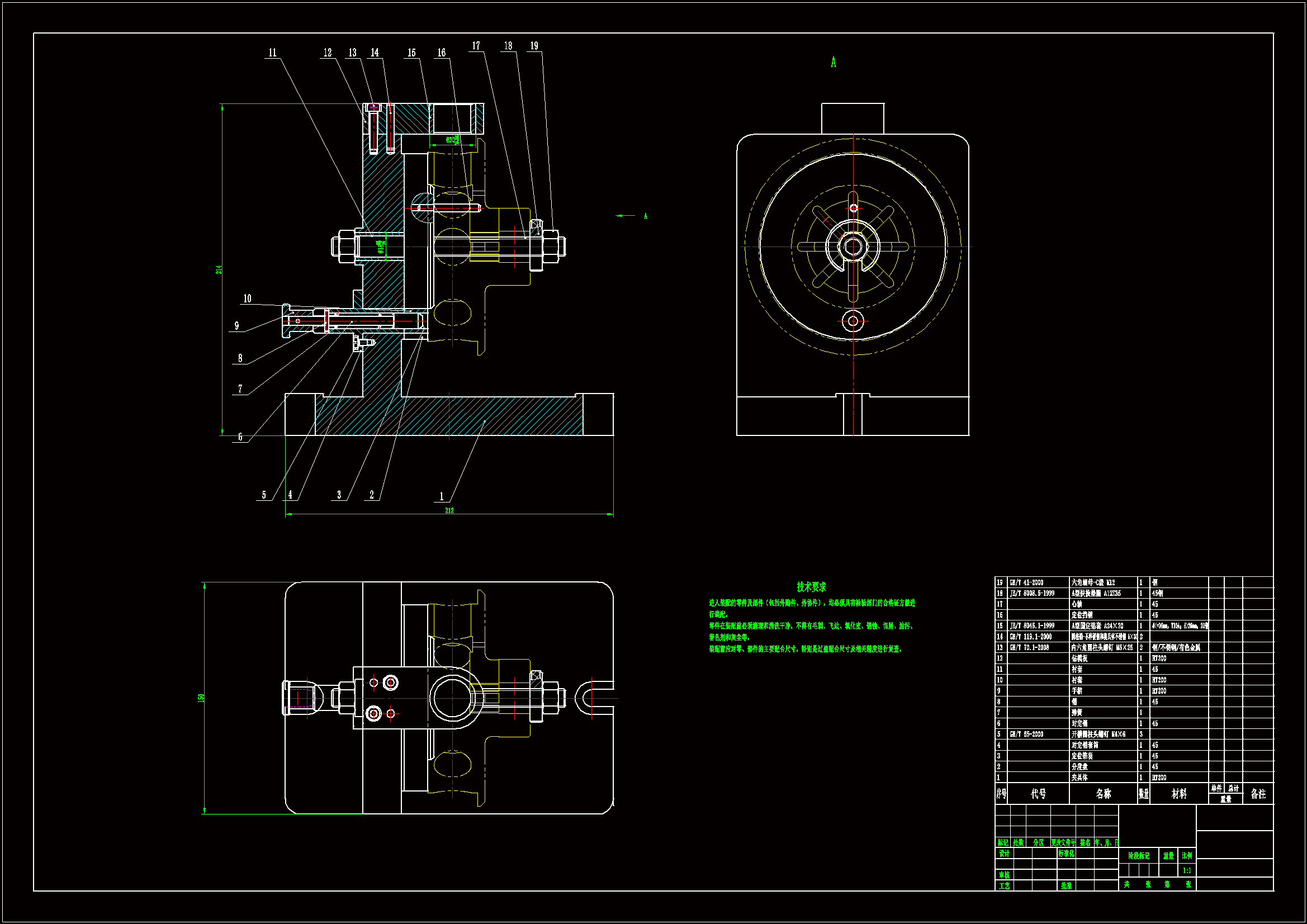Click the 备注 column header
This screenshot has height=924, width=1307.
[1258, 794]
